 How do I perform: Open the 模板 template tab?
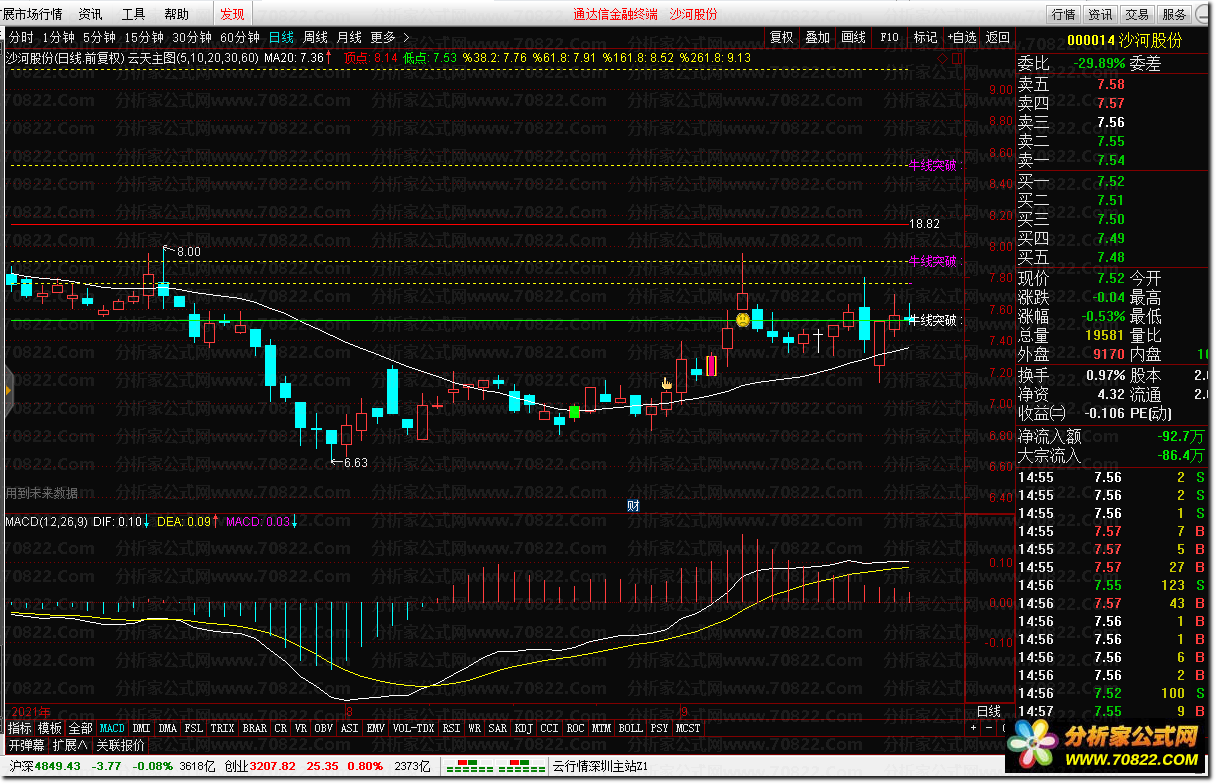(x=50, y=728)
